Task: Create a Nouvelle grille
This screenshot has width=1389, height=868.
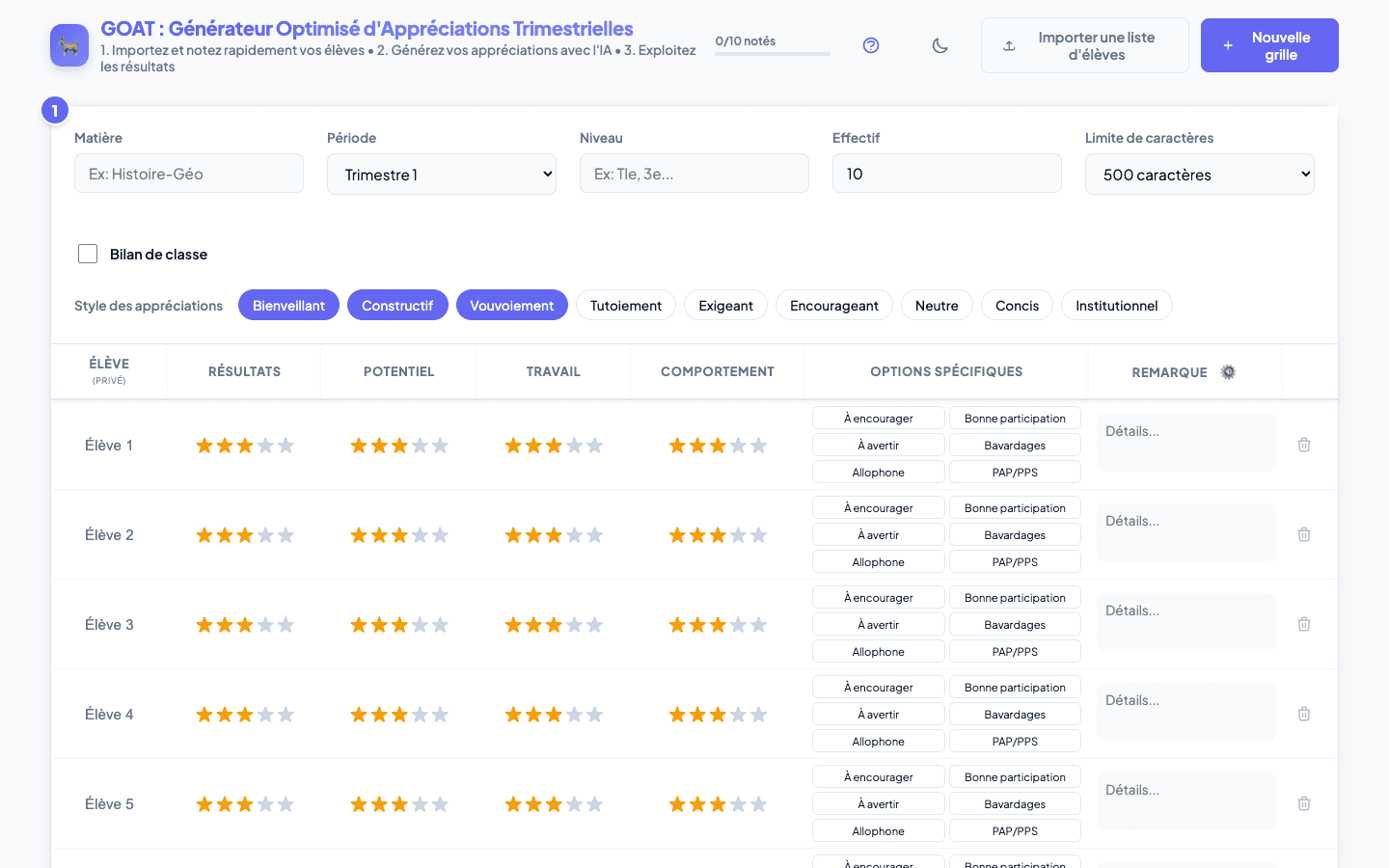Action: tap(1269, 45)
